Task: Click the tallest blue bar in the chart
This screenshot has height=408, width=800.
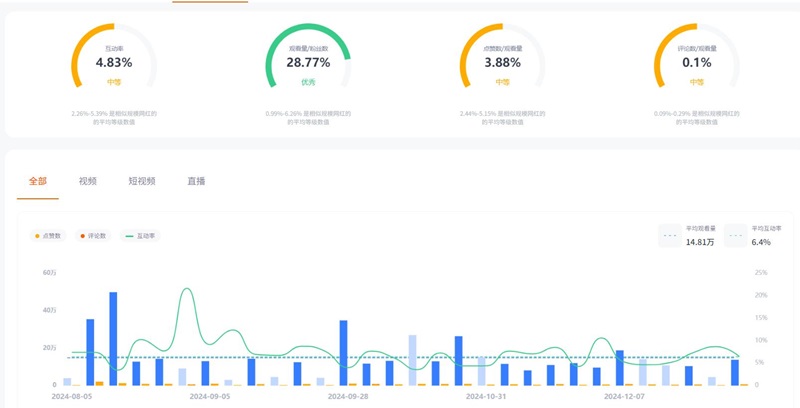Action: coord(113,338)
